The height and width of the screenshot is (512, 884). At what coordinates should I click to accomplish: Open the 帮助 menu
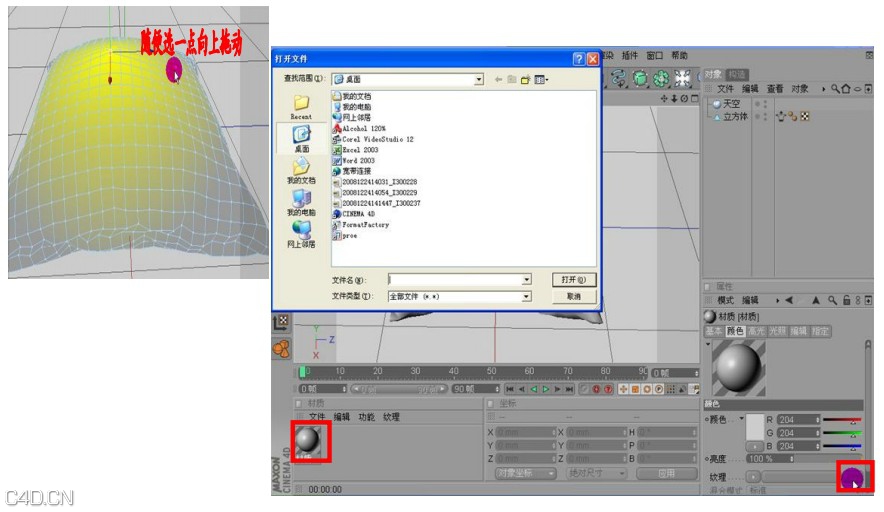click(x=679, y=55)
